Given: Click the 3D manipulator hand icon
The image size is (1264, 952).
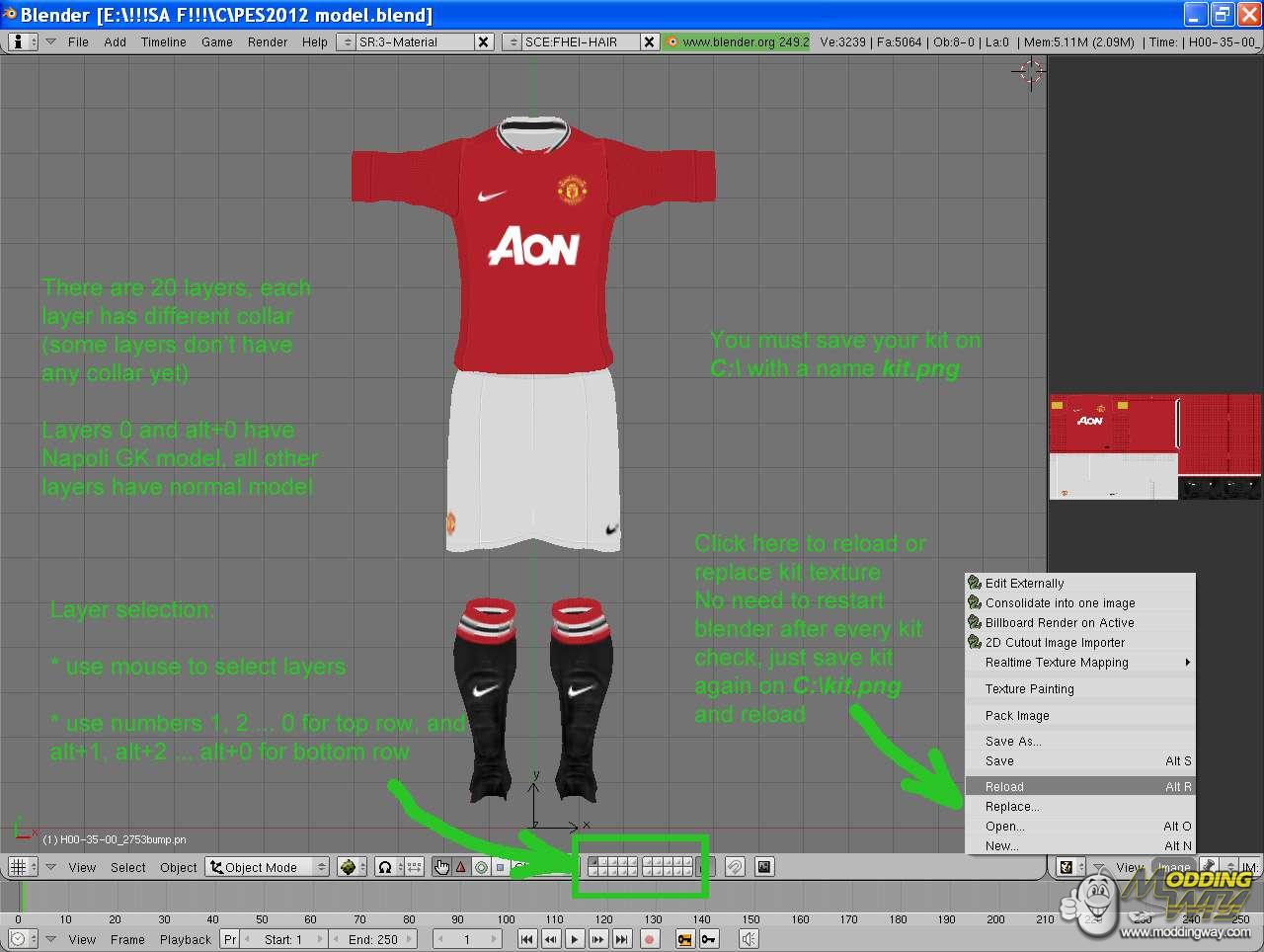Looking at the screenshot, I should tap(440, 867).
